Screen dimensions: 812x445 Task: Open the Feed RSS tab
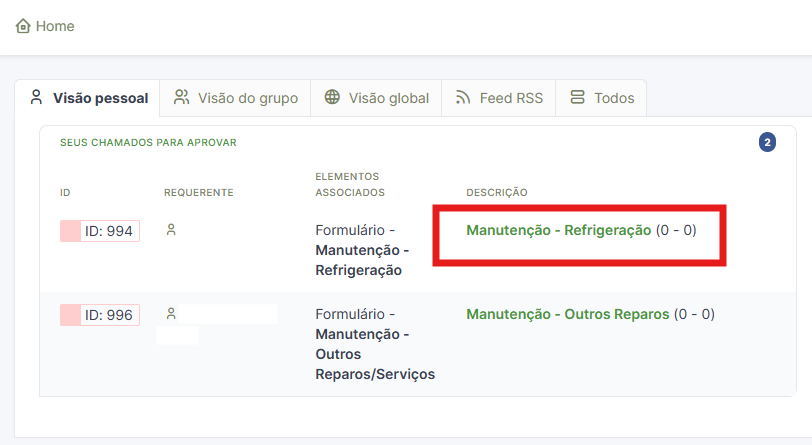(498, 98)
